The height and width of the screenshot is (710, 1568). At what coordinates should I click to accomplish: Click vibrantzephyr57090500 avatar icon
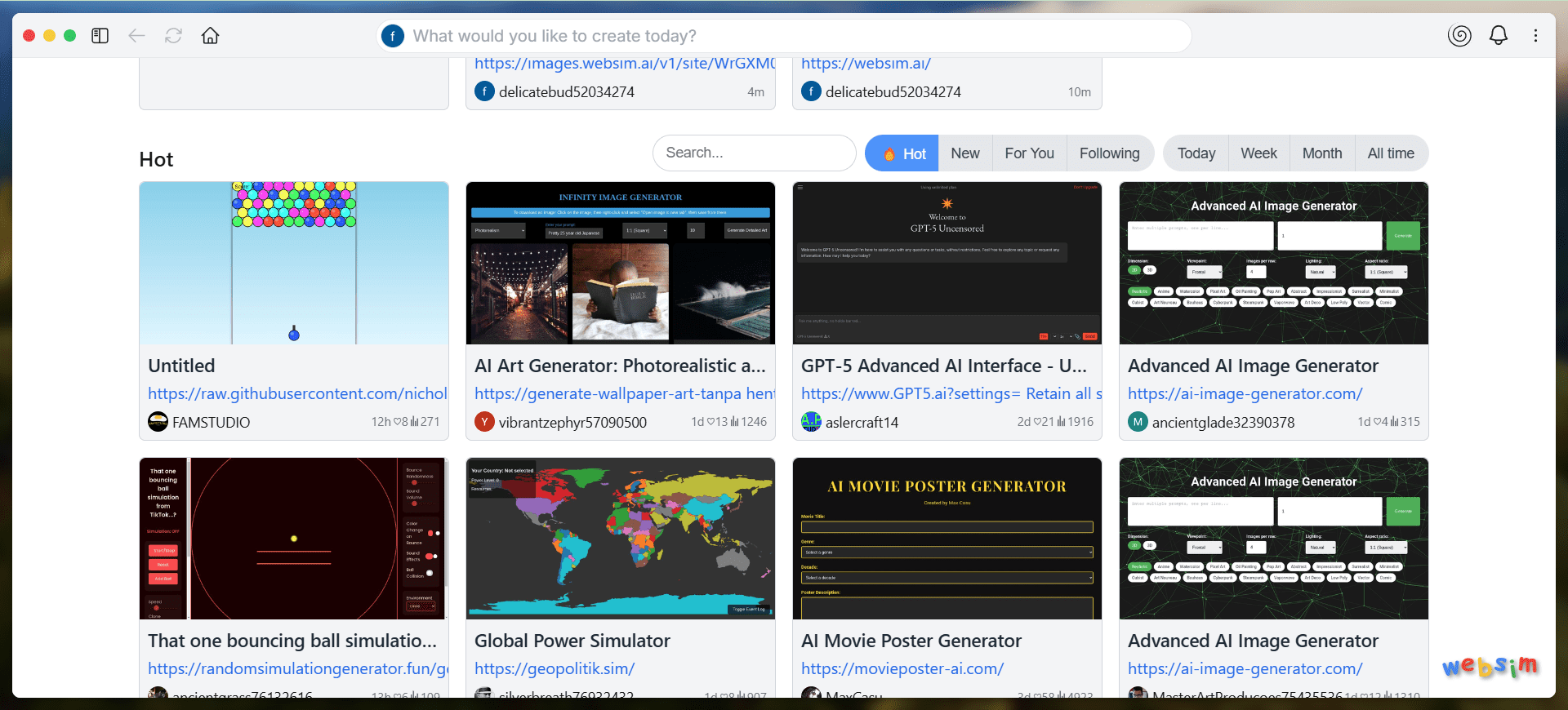[x=484, y=422]
